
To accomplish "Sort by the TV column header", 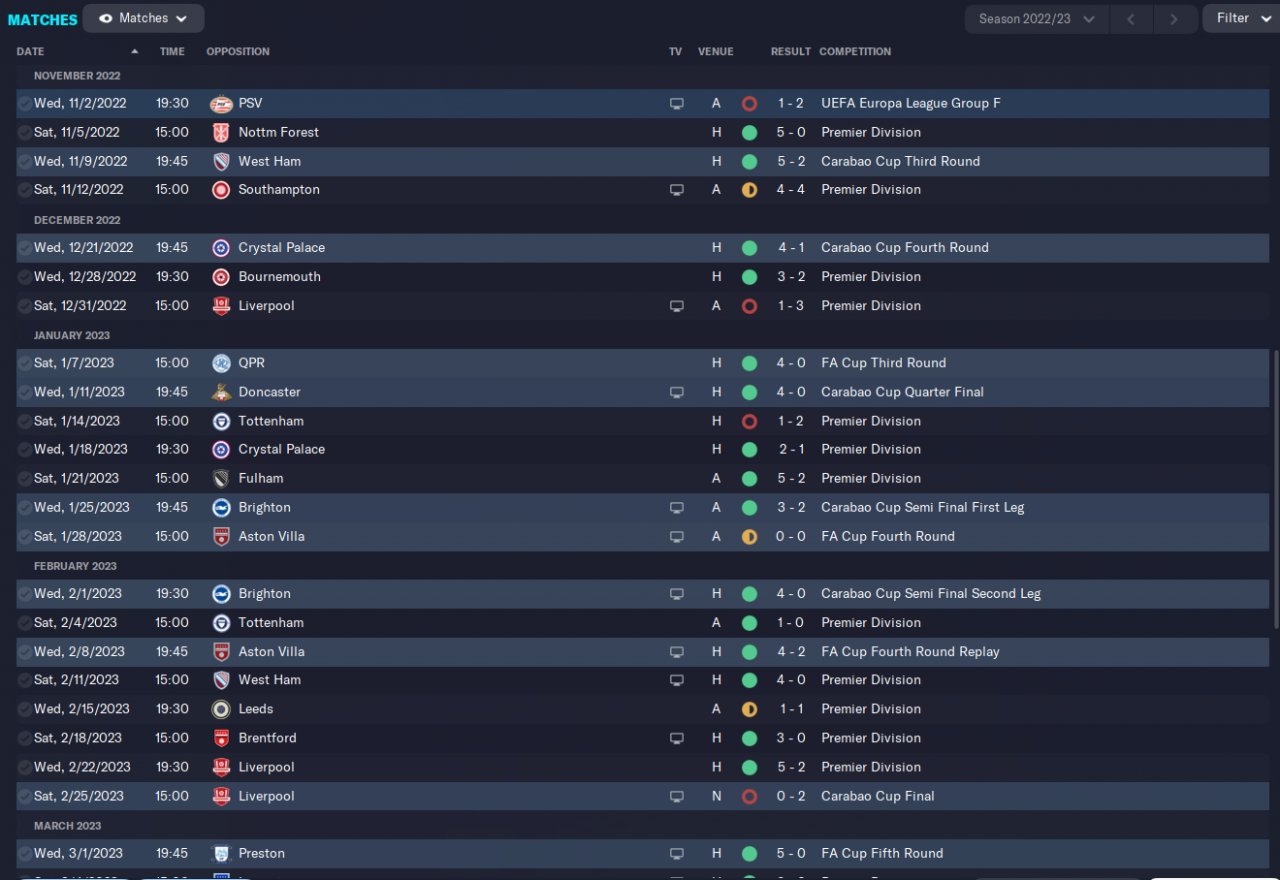I will (x=676, y=51).
